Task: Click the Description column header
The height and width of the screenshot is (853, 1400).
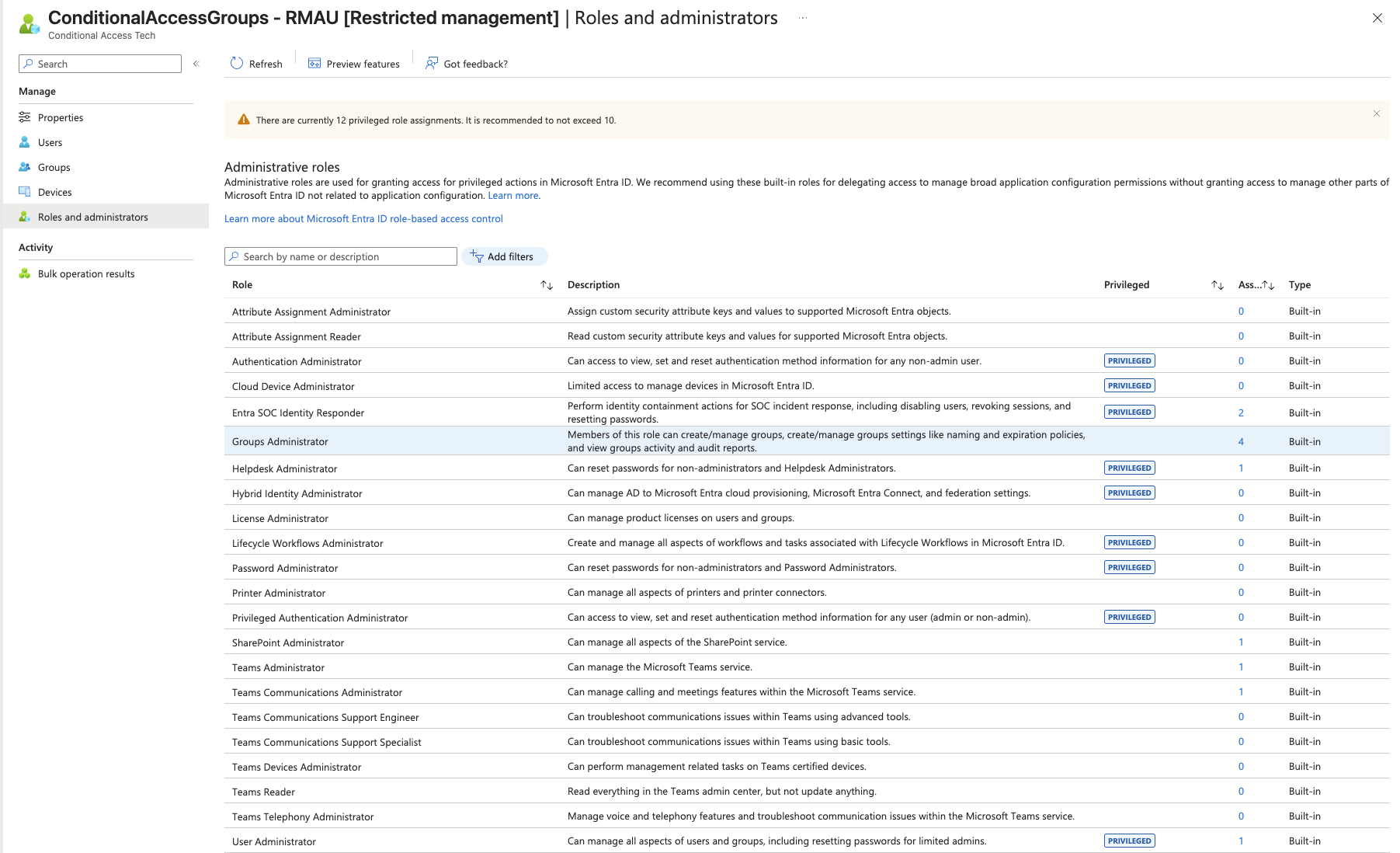Action: [x=593, y=284]
